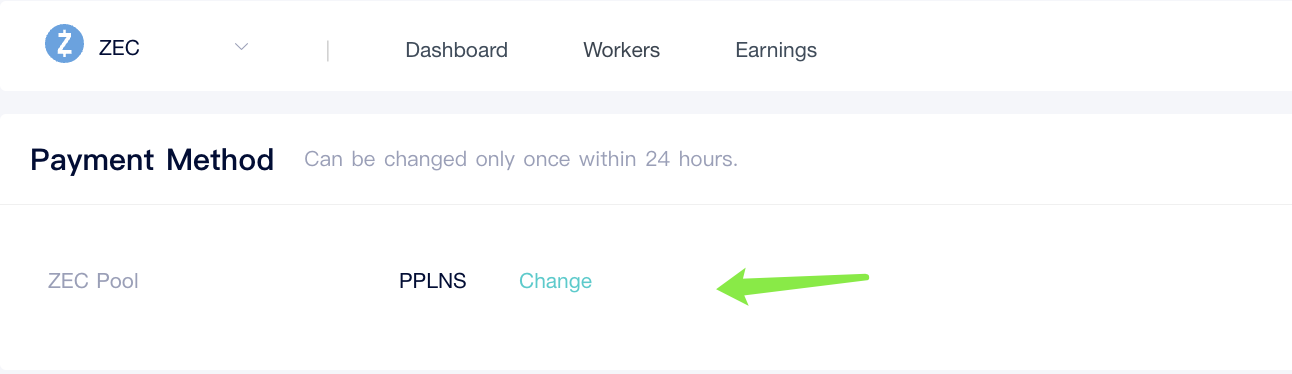Click the word Pool in the row label
1292x374 pixels.
pos(117,281)
